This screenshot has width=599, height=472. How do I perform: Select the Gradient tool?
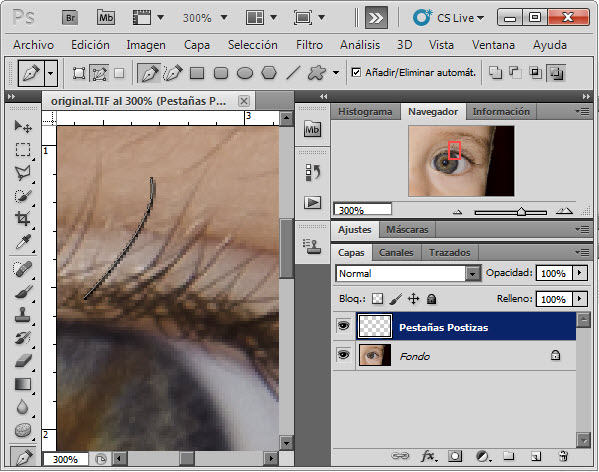point(23,384)
